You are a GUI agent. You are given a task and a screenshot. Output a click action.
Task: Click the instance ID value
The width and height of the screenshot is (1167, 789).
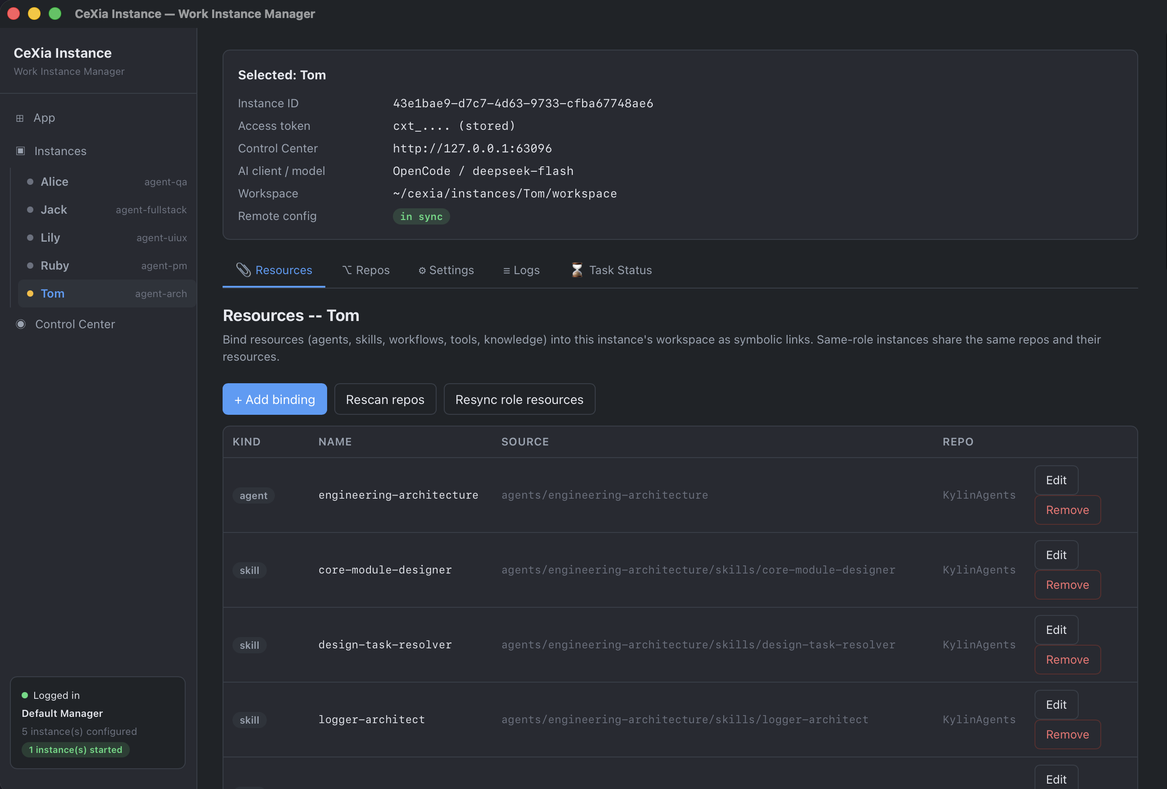[523, 103]
